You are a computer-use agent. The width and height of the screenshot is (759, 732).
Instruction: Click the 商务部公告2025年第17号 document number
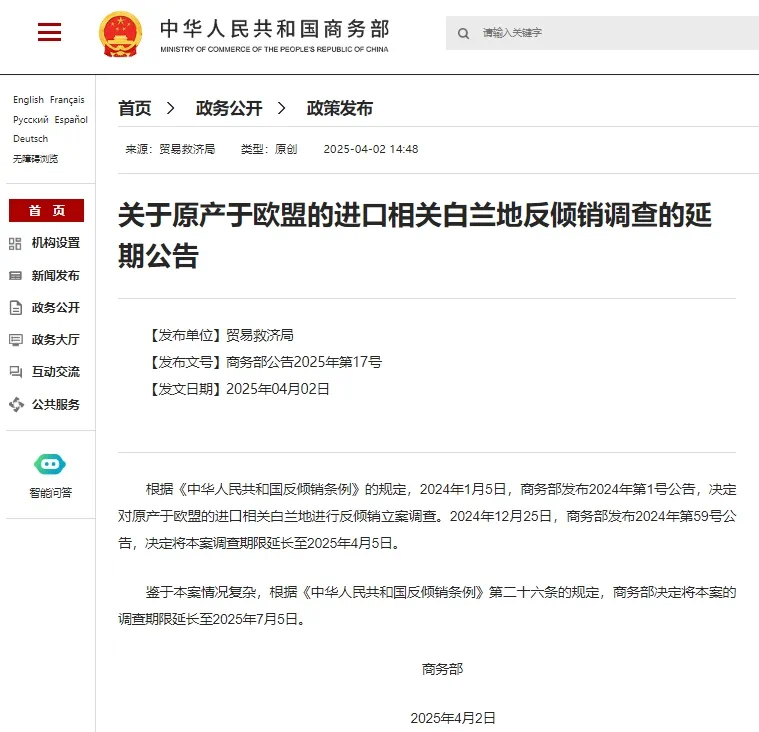pos(304,362)
